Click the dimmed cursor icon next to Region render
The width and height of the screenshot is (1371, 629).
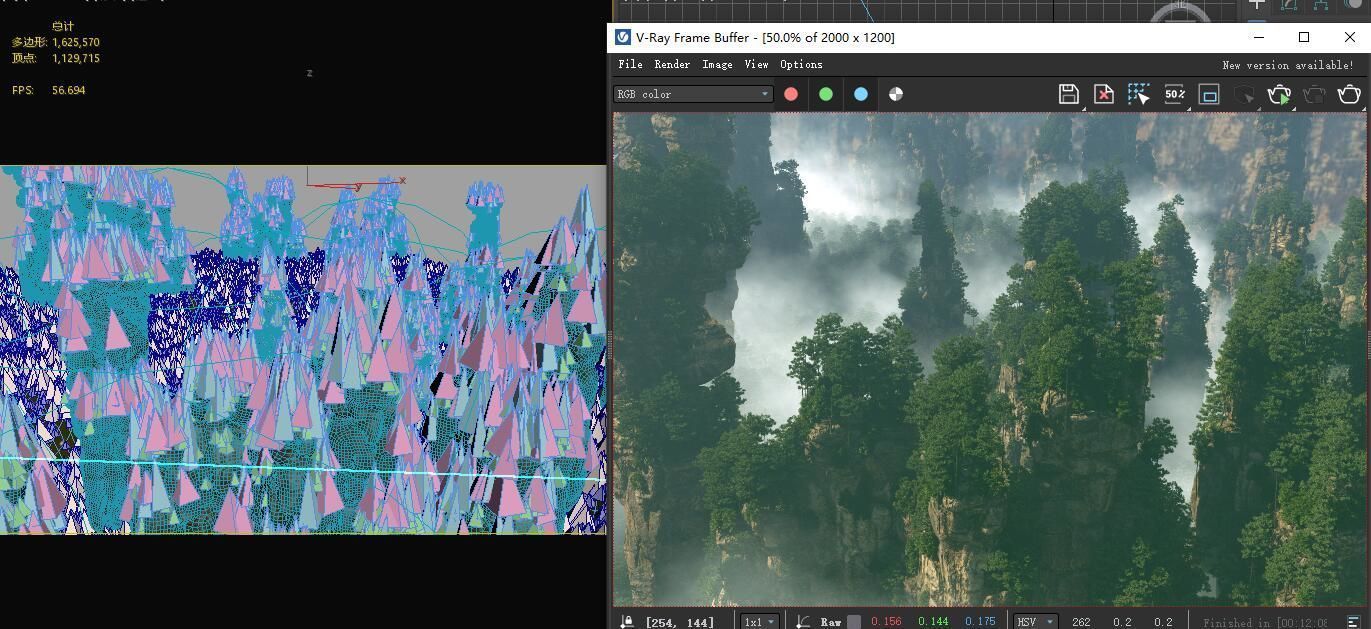(x=1244, y=94)
